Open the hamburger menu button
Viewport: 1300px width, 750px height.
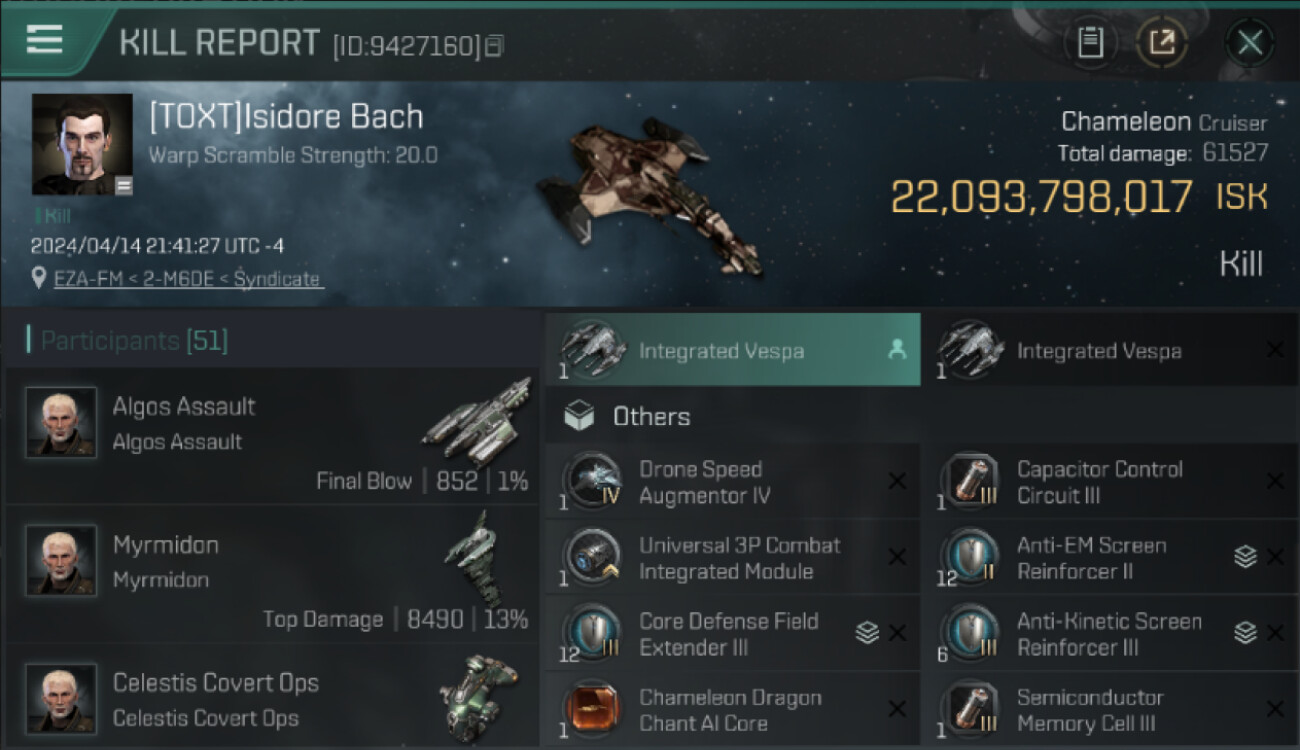[45, 41]
